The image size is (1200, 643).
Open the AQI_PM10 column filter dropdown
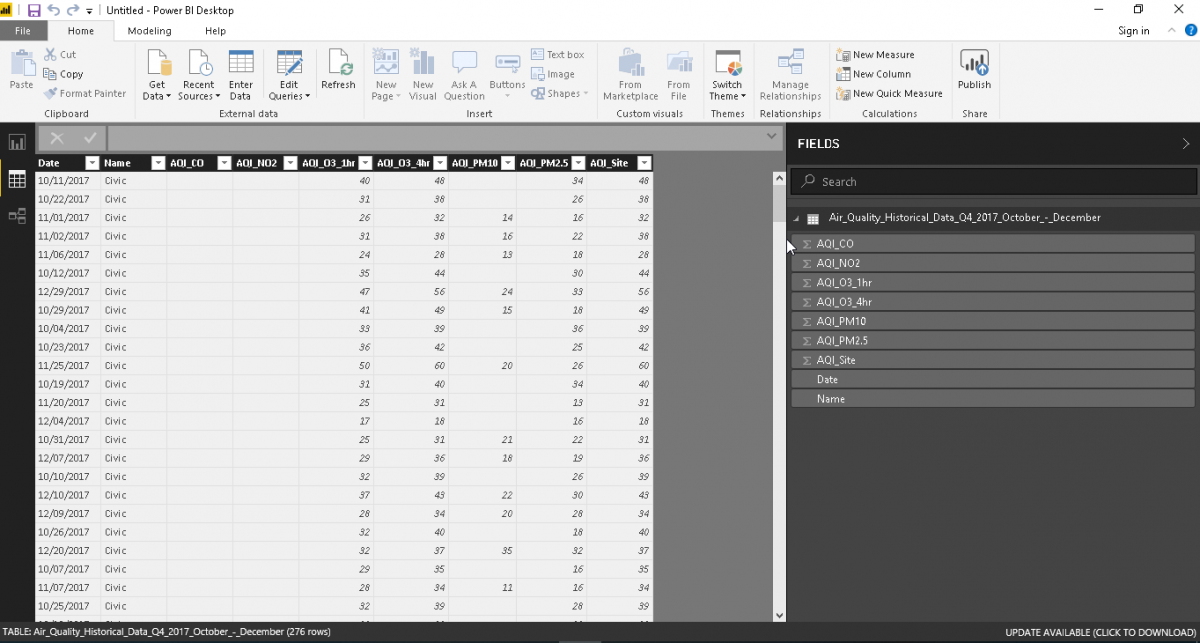click(508, 163)
